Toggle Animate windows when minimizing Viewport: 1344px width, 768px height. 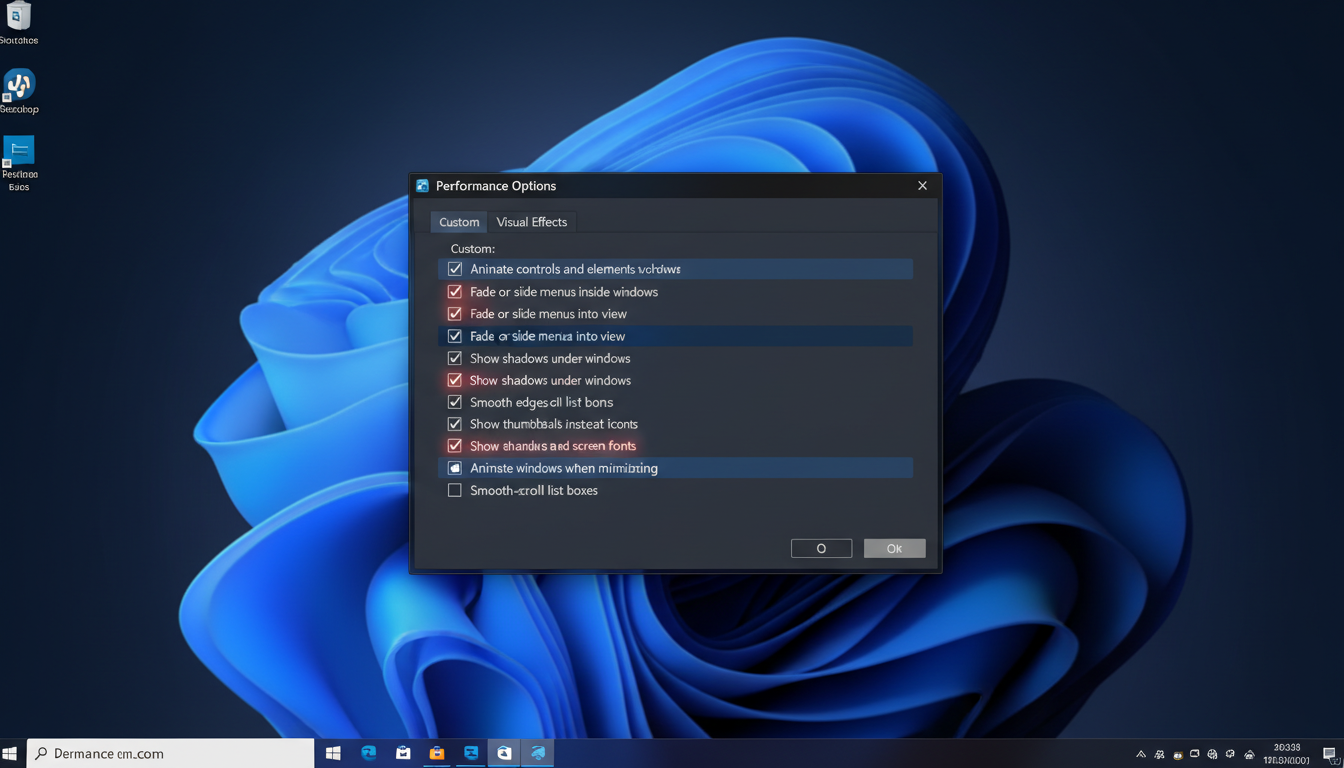(x=455, y=467)
